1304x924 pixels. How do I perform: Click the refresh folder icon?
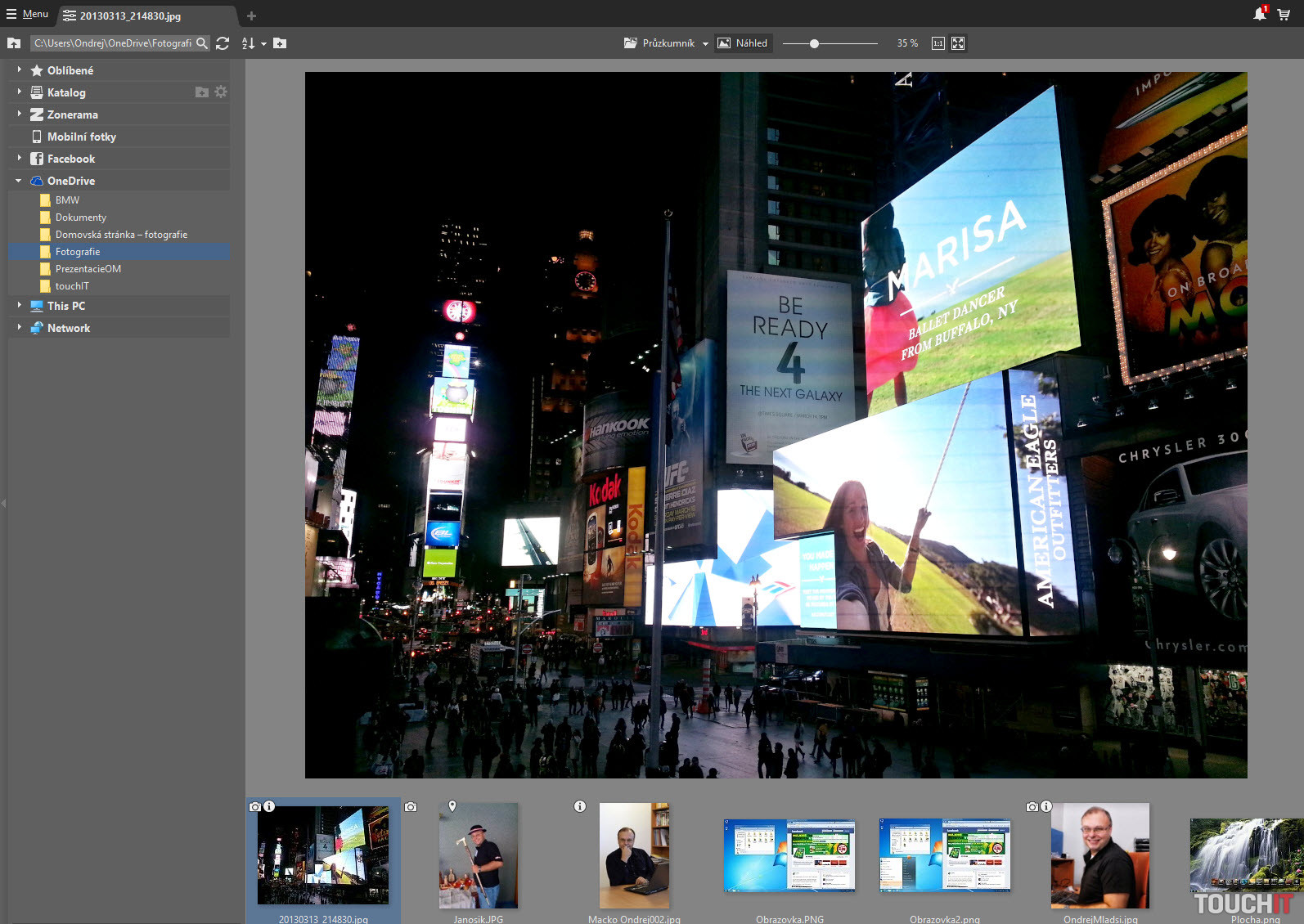point(223,43)
